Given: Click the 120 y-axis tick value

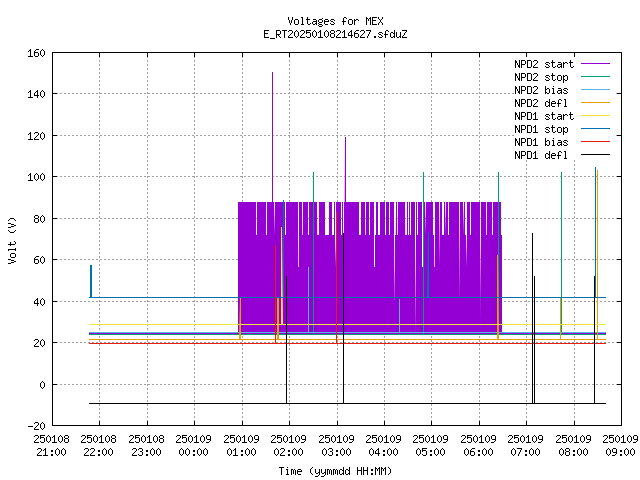Looking at the screenshot, I should [x=36, y=136].
